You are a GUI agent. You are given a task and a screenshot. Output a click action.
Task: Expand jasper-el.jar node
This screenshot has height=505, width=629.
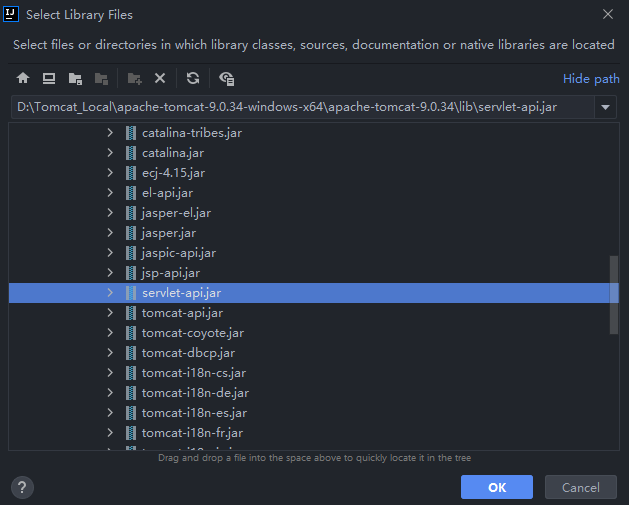[x=110, y=213]
